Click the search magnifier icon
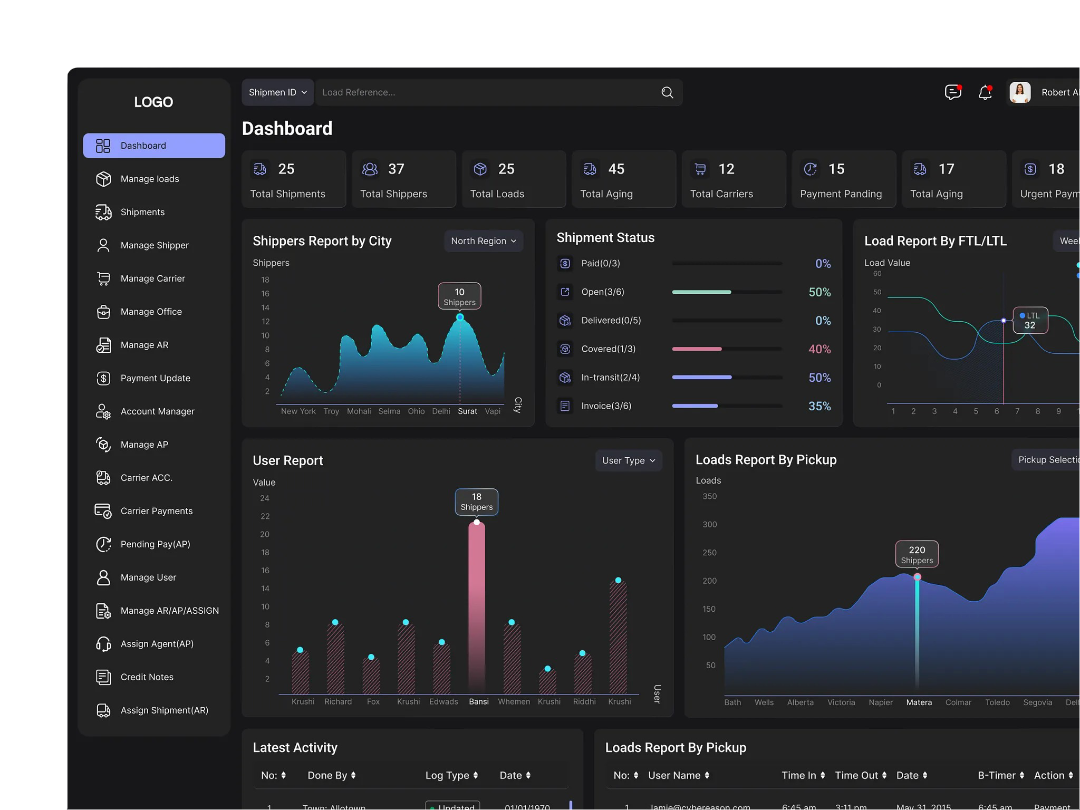Screen dimensions: 1080x810 667,93
